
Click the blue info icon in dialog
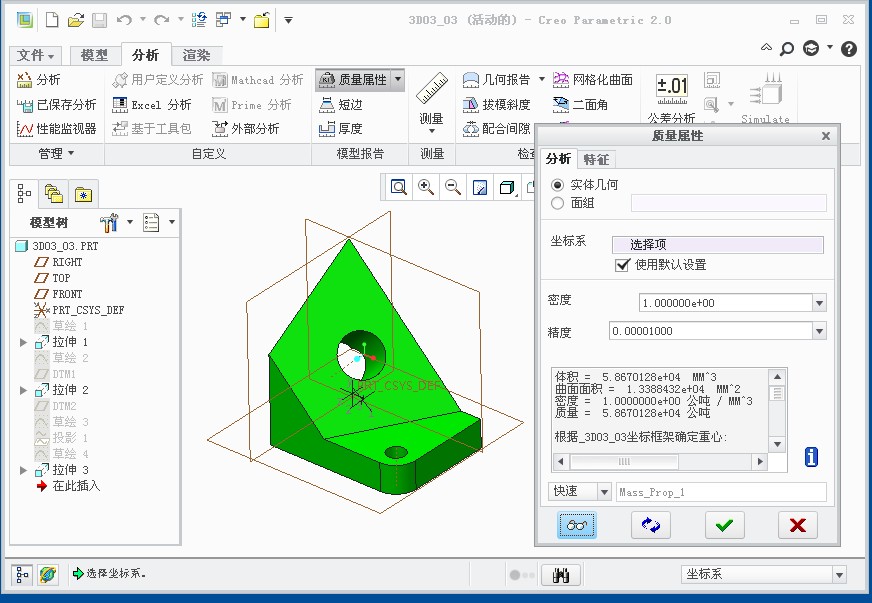point(811,457)
